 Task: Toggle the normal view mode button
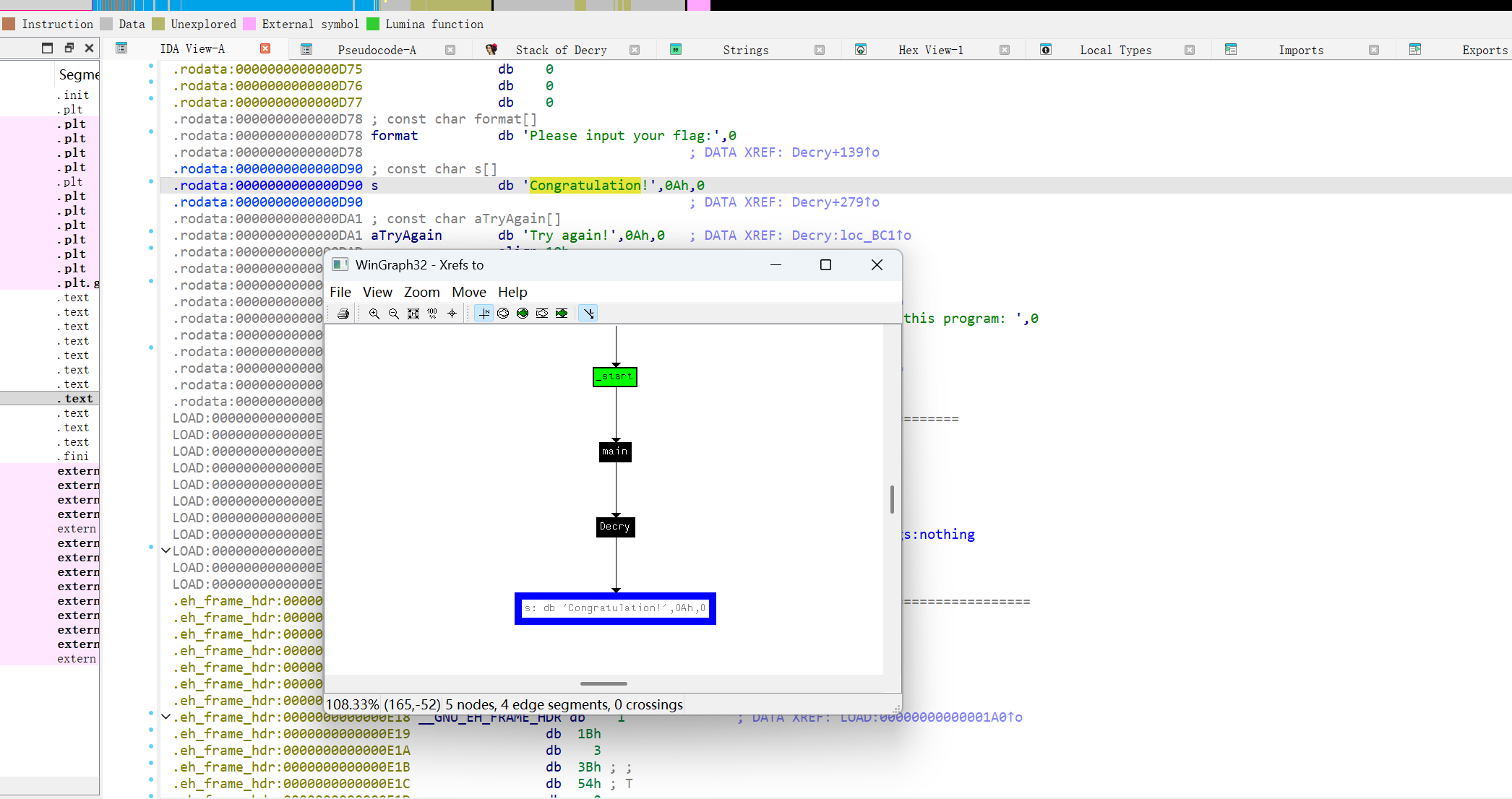[484, 314]
